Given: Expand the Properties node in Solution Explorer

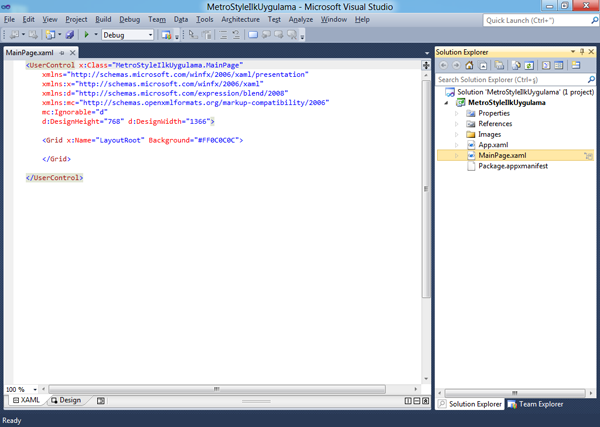Looking at the screenshot, I should (457, 113).
